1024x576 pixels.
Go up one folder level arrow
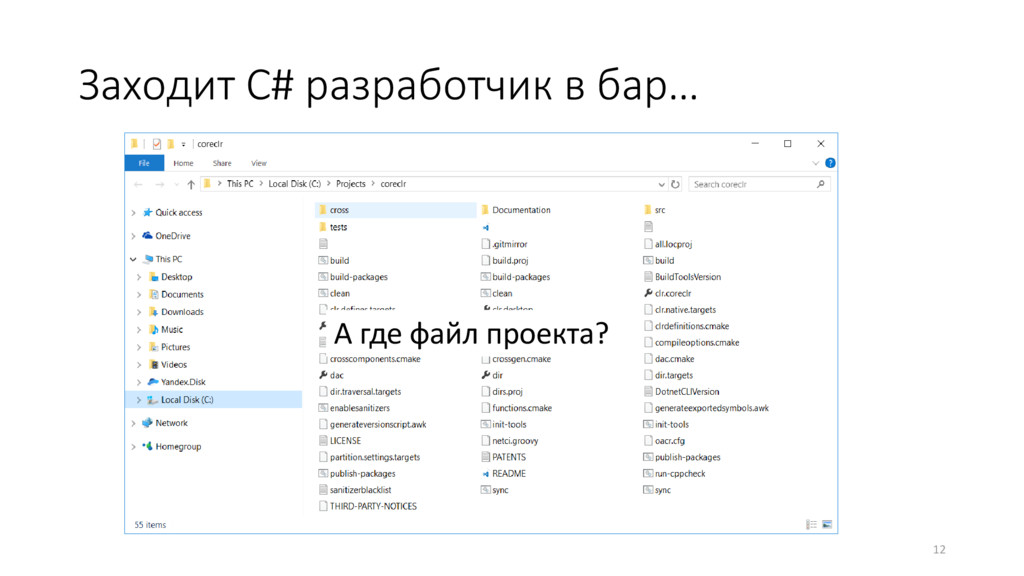coord(191,185)
